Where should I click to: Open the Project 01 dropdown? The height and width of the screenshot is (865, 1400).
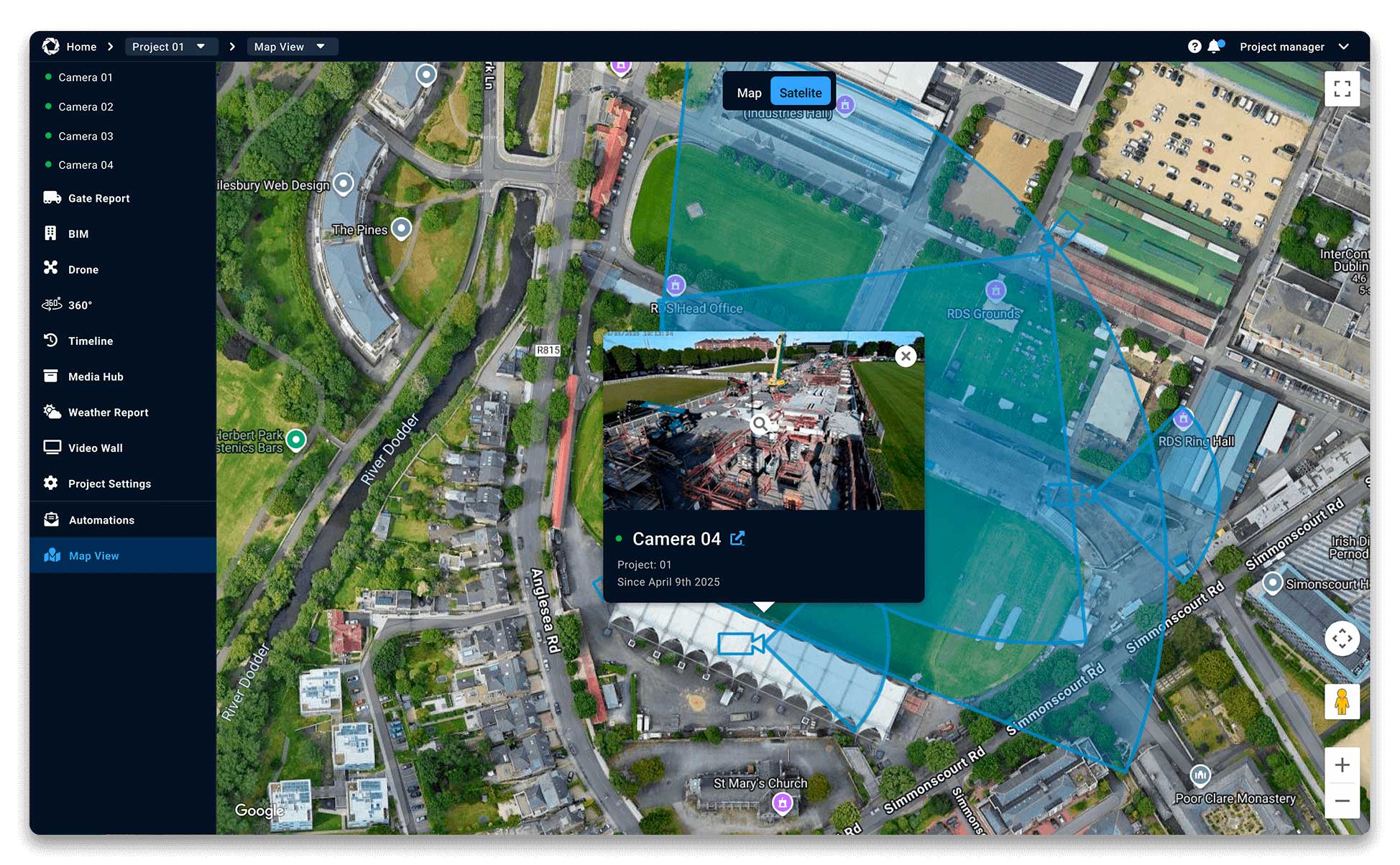171,46
